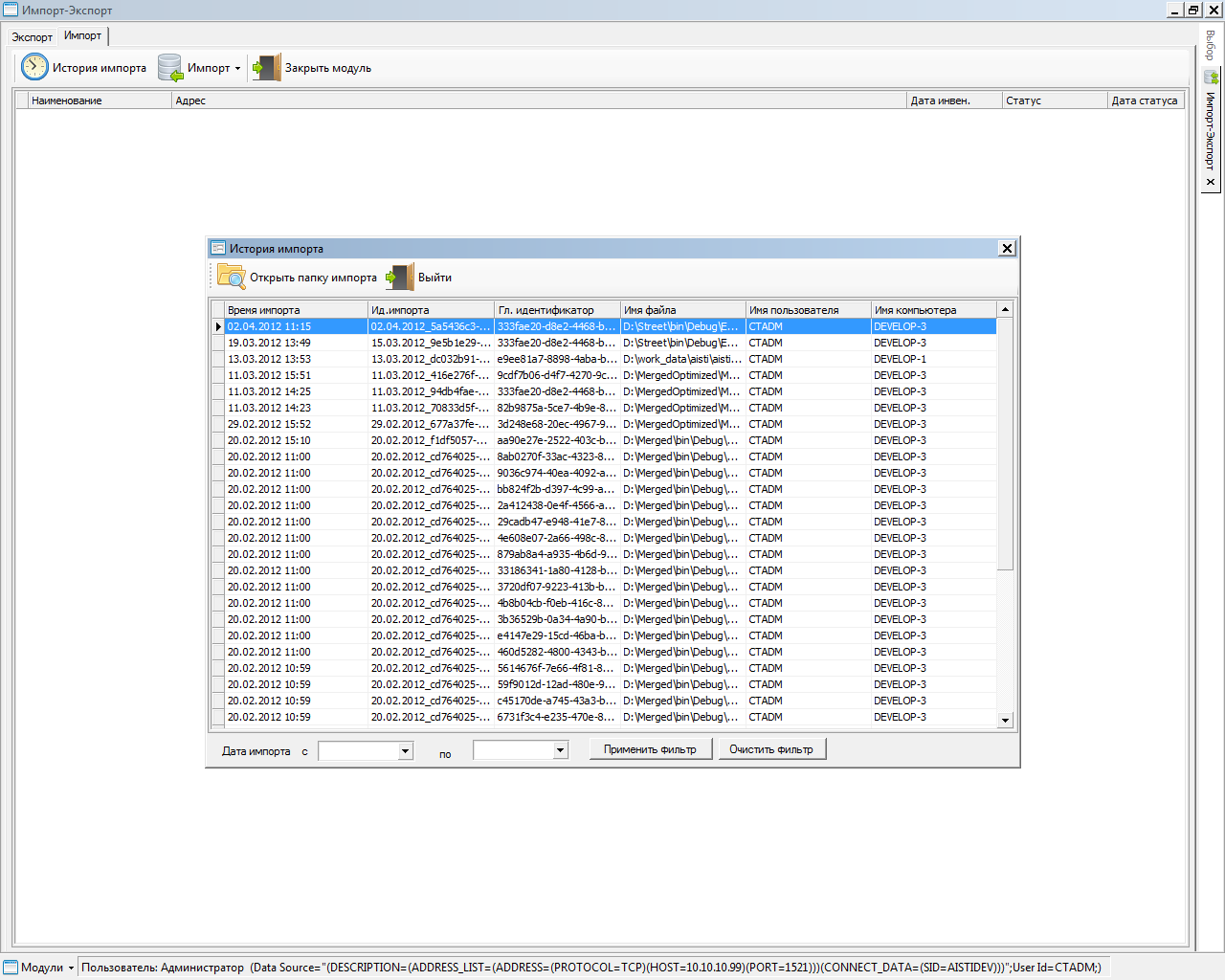This screenshot has width=1225, height=980.
Task: Click the clock icon for import history
Action: [x=34, y=67]
